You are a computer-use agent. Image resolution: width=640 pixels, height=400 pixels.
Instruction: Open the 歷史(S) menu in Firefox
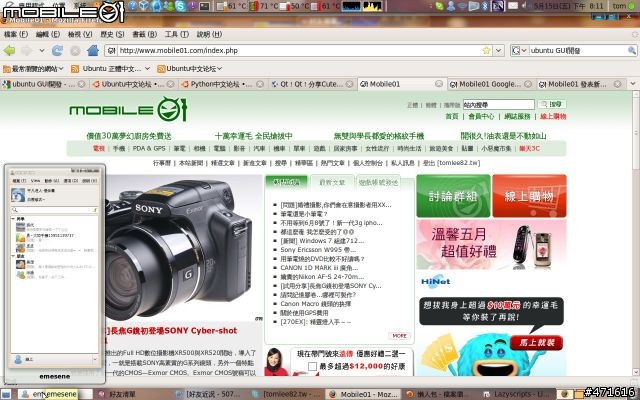pyautogui.click(x=112, y=34)
